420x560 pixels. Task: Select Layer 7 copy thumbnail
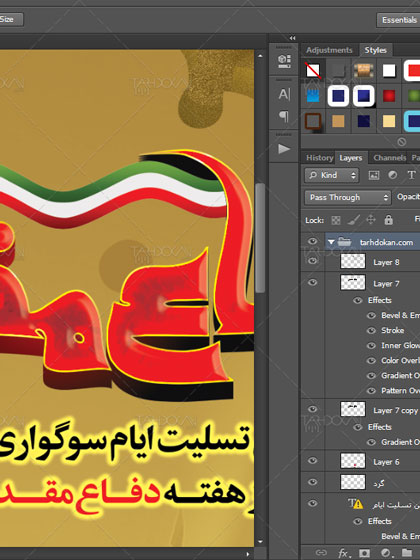(x=353, y=409)
